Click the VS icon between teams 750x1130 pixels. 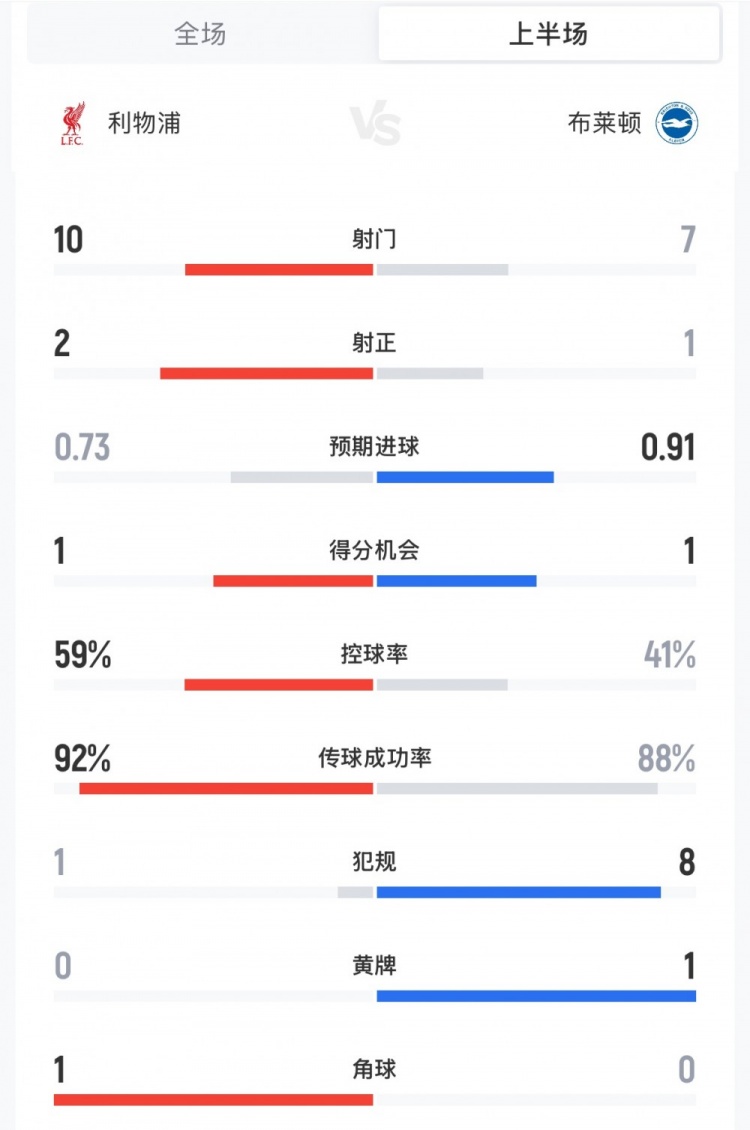click(x=375, y=126)
